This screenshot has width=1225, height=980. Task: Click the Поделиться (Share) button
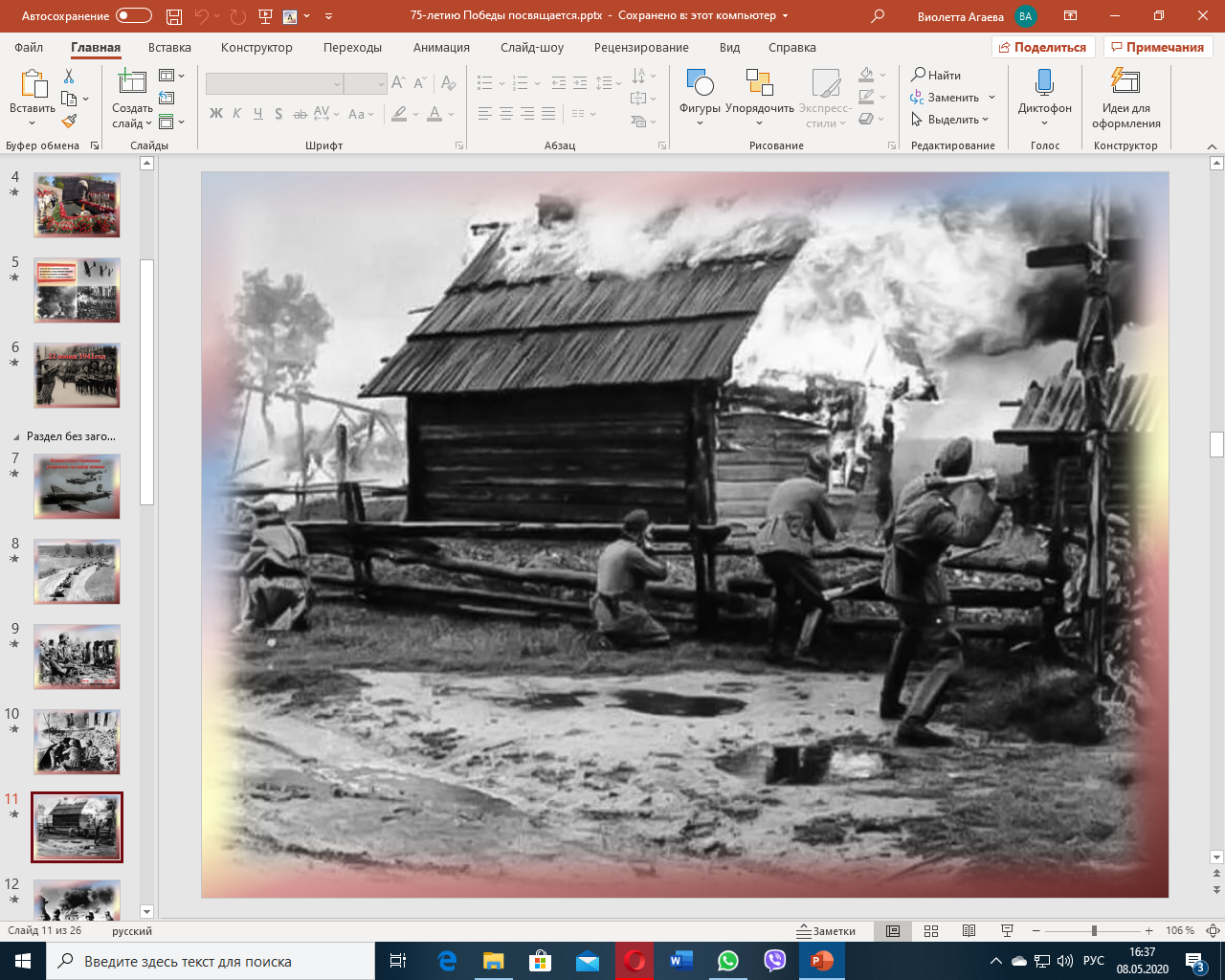coord(1042,48)
